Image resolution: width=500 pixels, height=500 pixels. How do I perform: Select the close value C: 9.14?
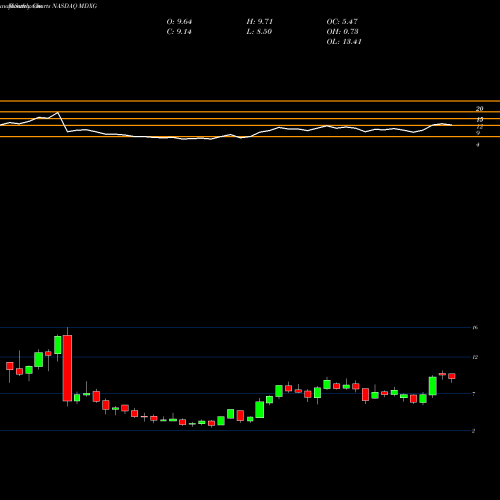coord(179,32)
